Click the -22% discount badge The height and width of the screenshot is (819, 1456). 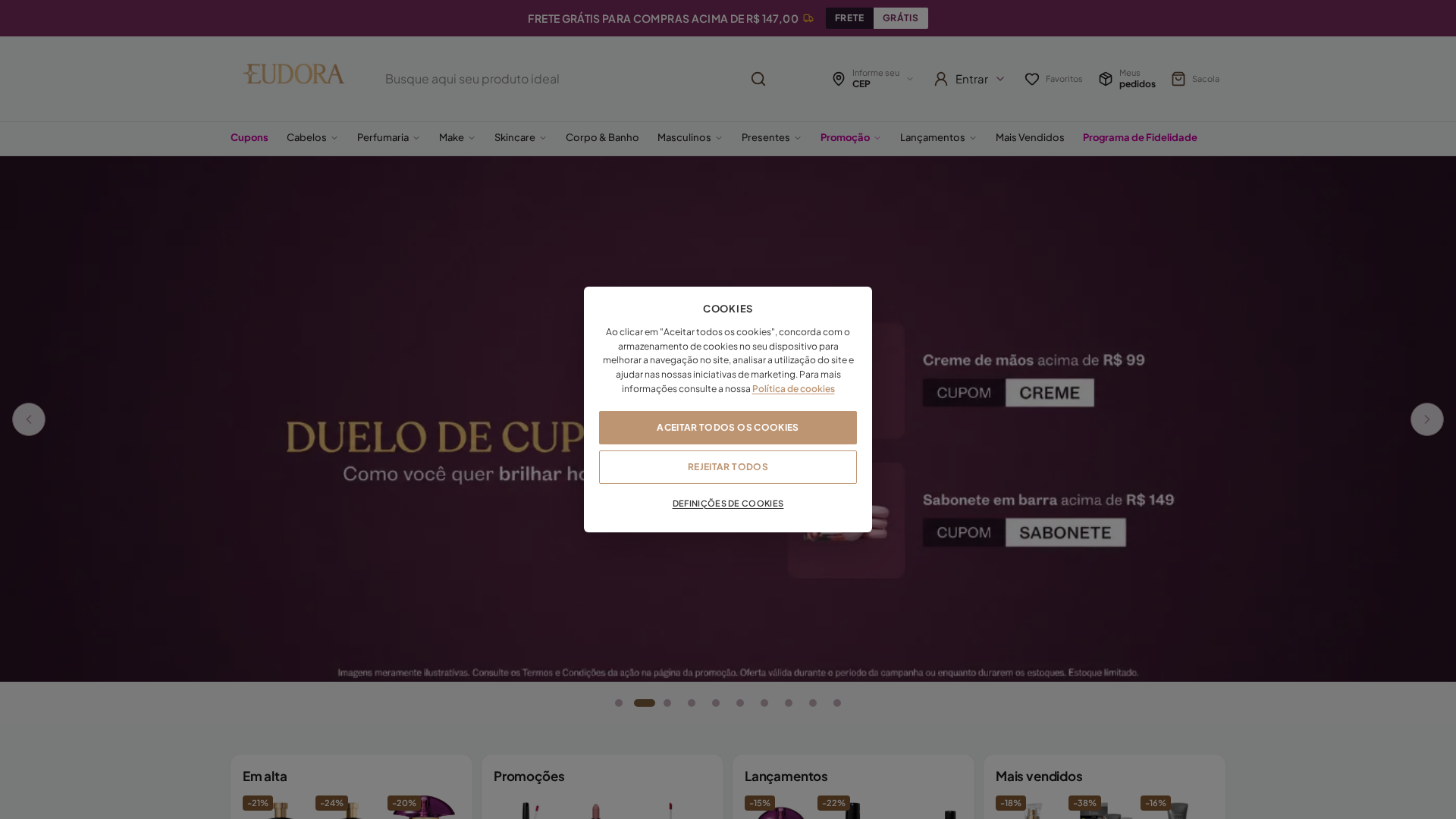(x=833, y=803)
